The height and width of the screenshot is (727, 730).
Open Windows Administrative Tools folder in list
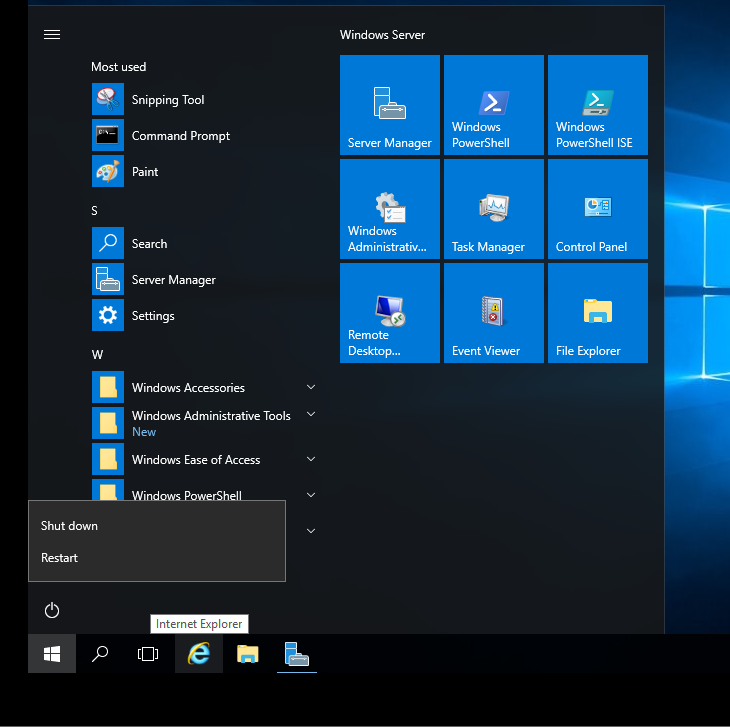pos(204,423)
